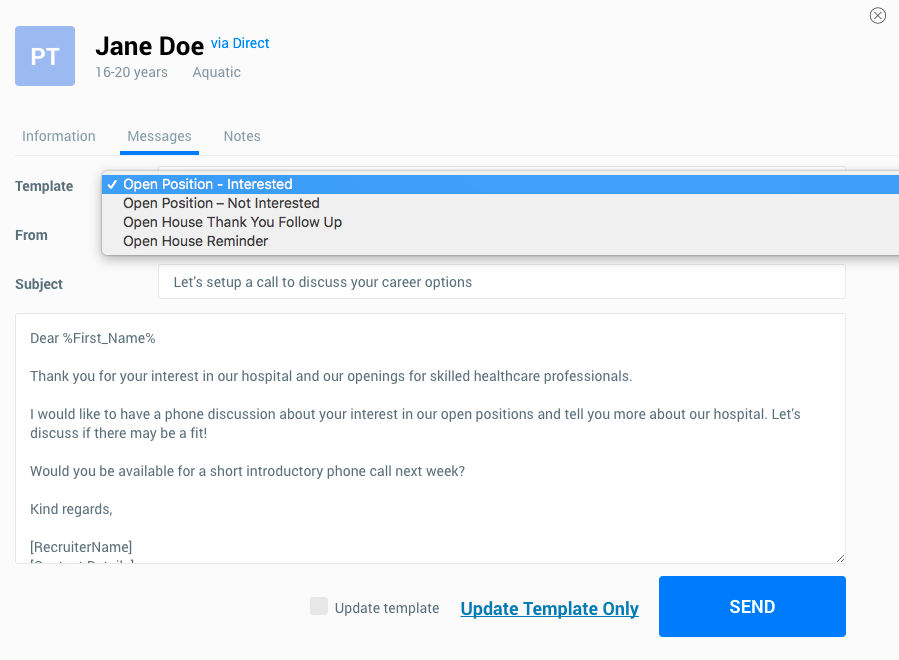Grab the message box resize handle
The height and width of the screenshot is (660, 899).
839,557
